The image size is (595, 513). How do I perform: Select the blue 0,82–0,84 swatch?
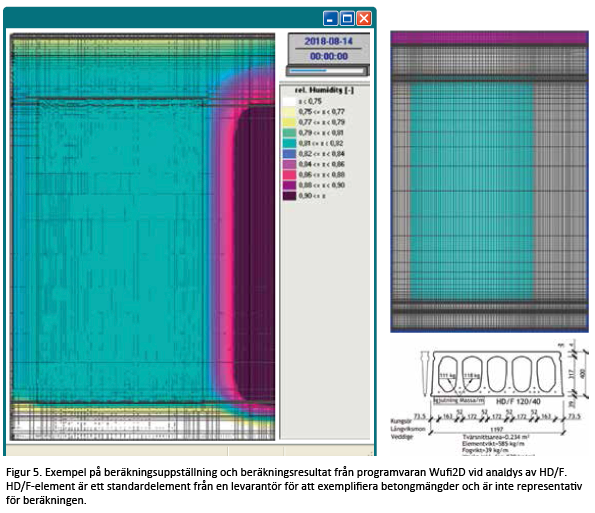289,154
